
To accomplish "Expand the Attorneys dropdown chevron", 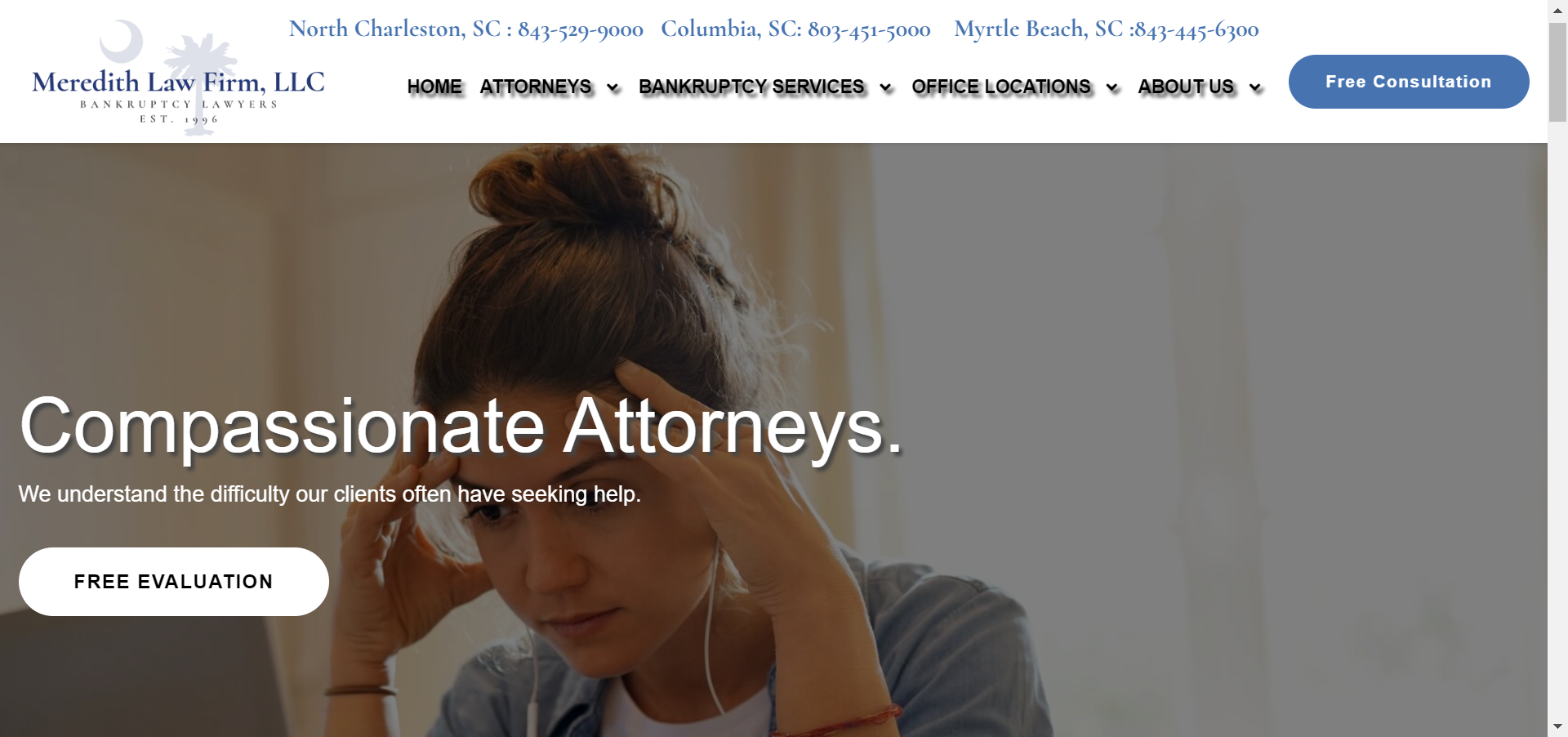I will pos(612,87).
